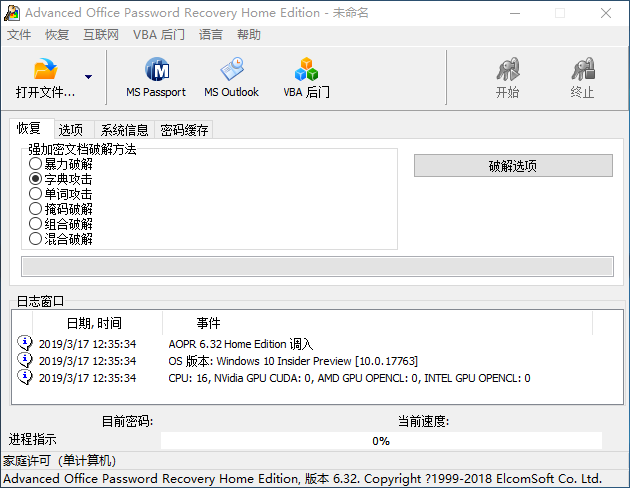
Task: Click info icon of AOPR 6.32 log row
Action: (25, 343)
